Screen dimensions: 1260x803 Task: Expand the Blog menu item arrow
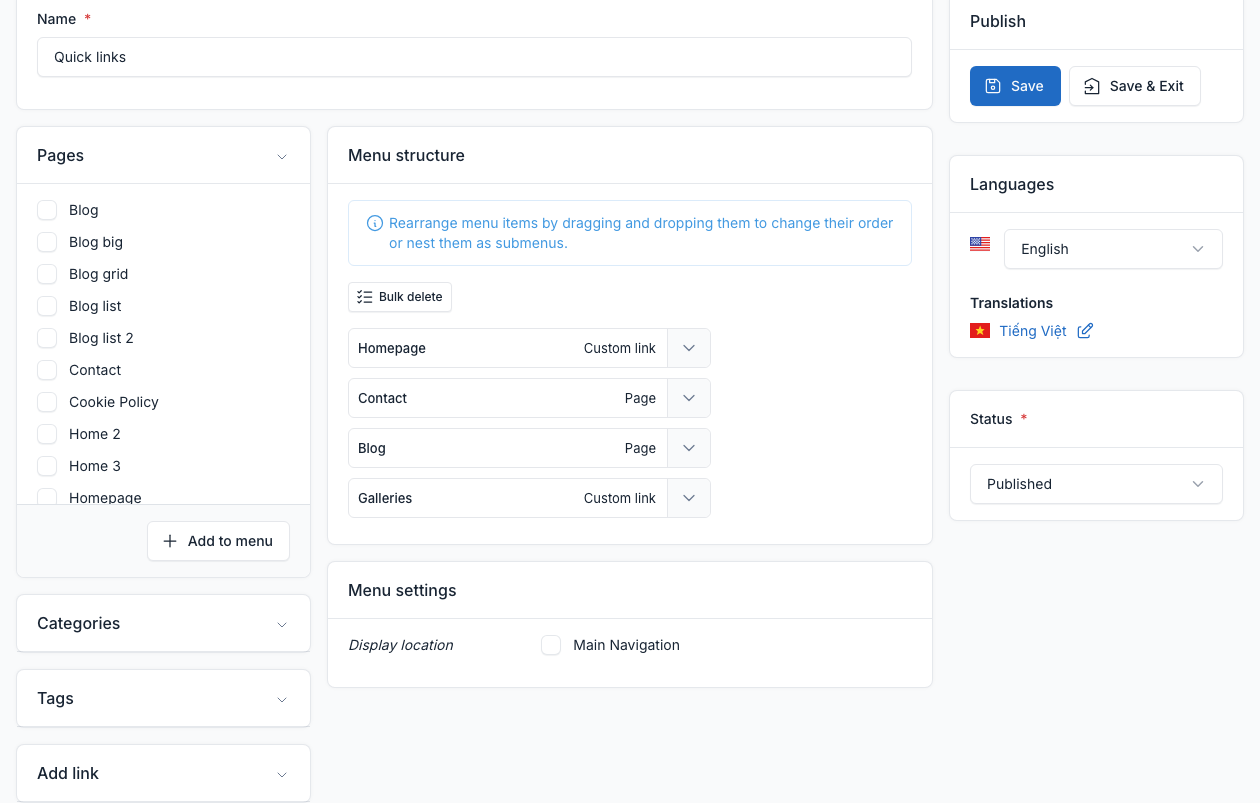coord(689,448)
